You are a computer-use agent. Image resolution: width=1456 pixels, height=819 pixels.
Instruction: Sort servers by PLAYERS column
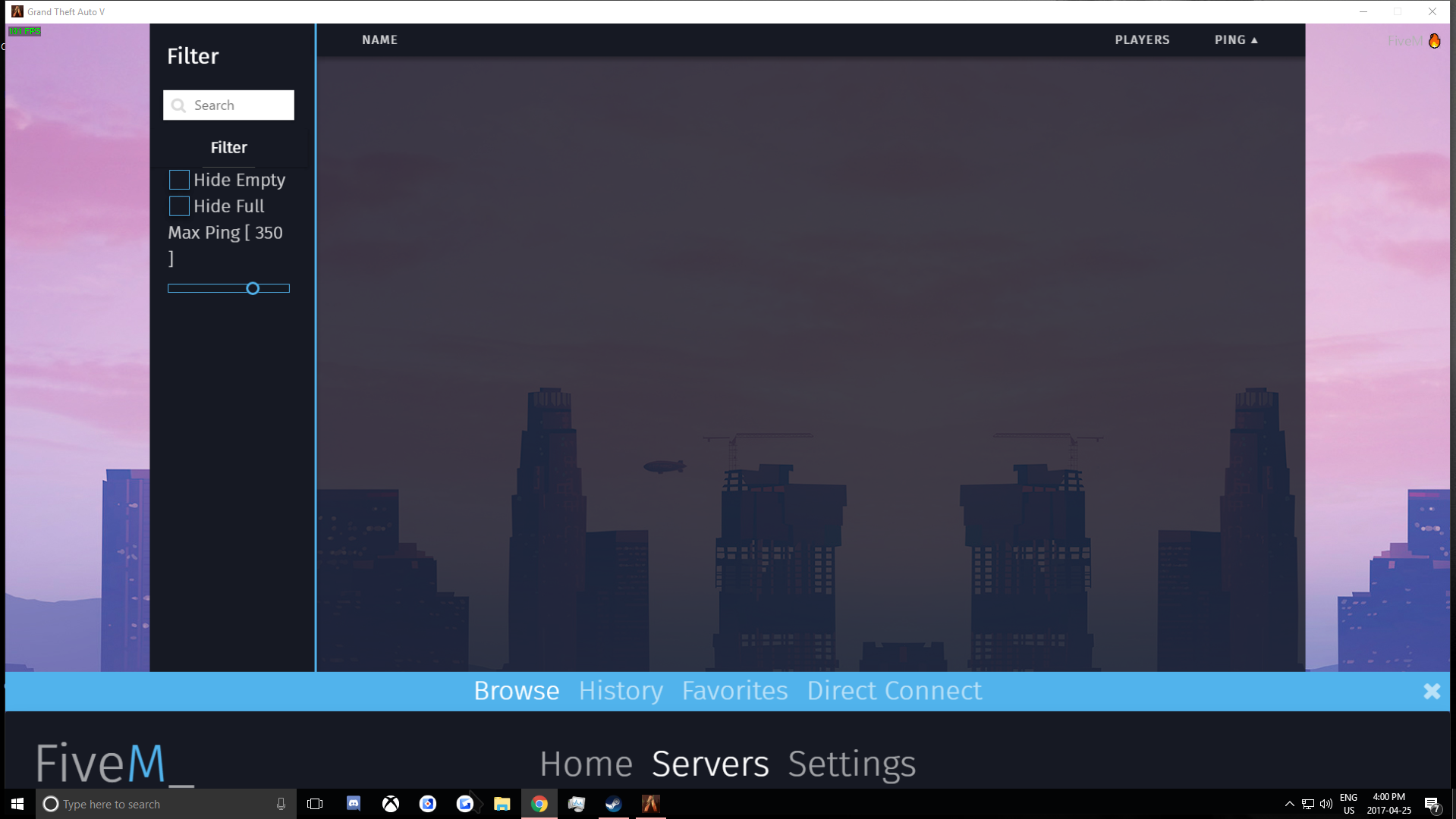point(1142,39)
